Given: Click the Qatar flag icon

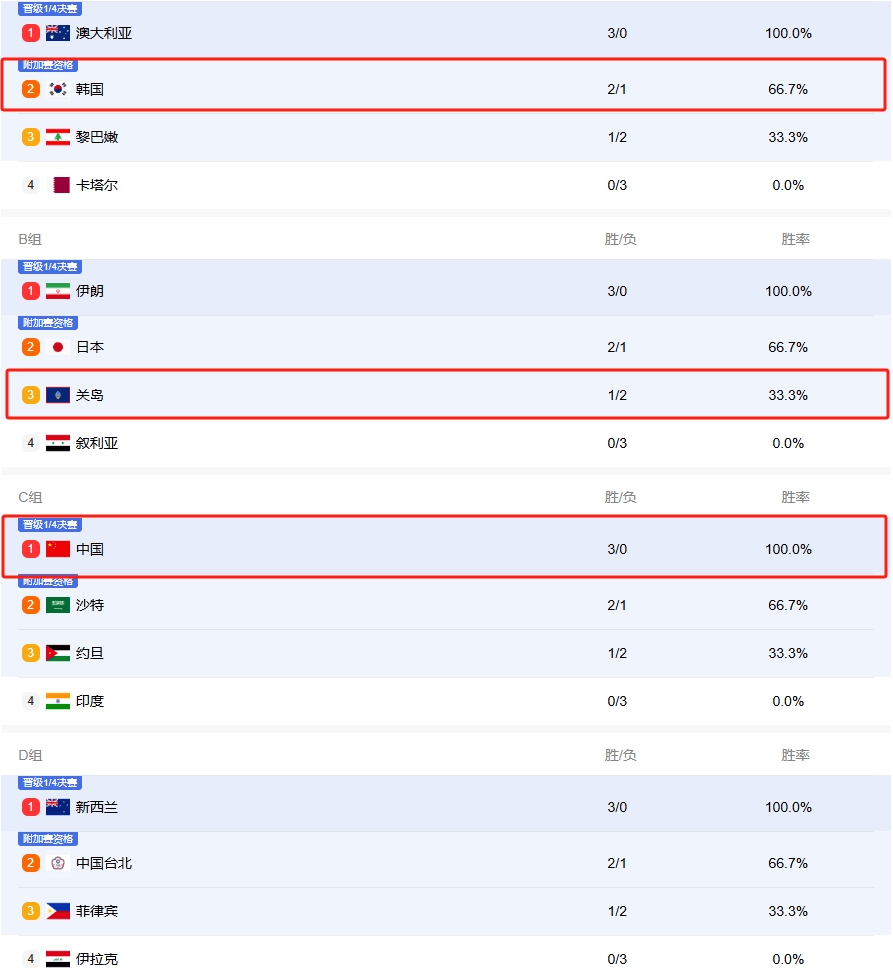Looking at the screenshot, I should click(x=58, y=185).
